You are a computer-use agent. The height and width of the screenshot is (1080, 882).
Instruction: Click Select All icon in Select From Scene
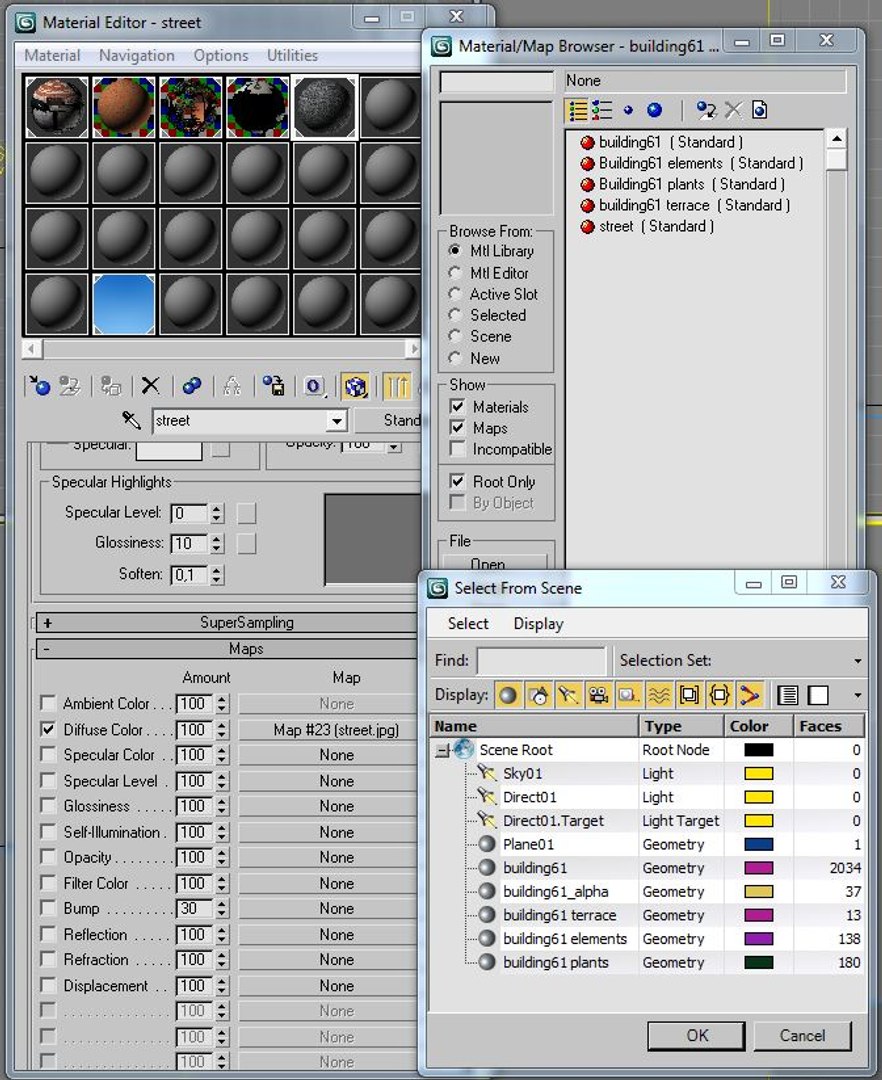pos(787,696)
